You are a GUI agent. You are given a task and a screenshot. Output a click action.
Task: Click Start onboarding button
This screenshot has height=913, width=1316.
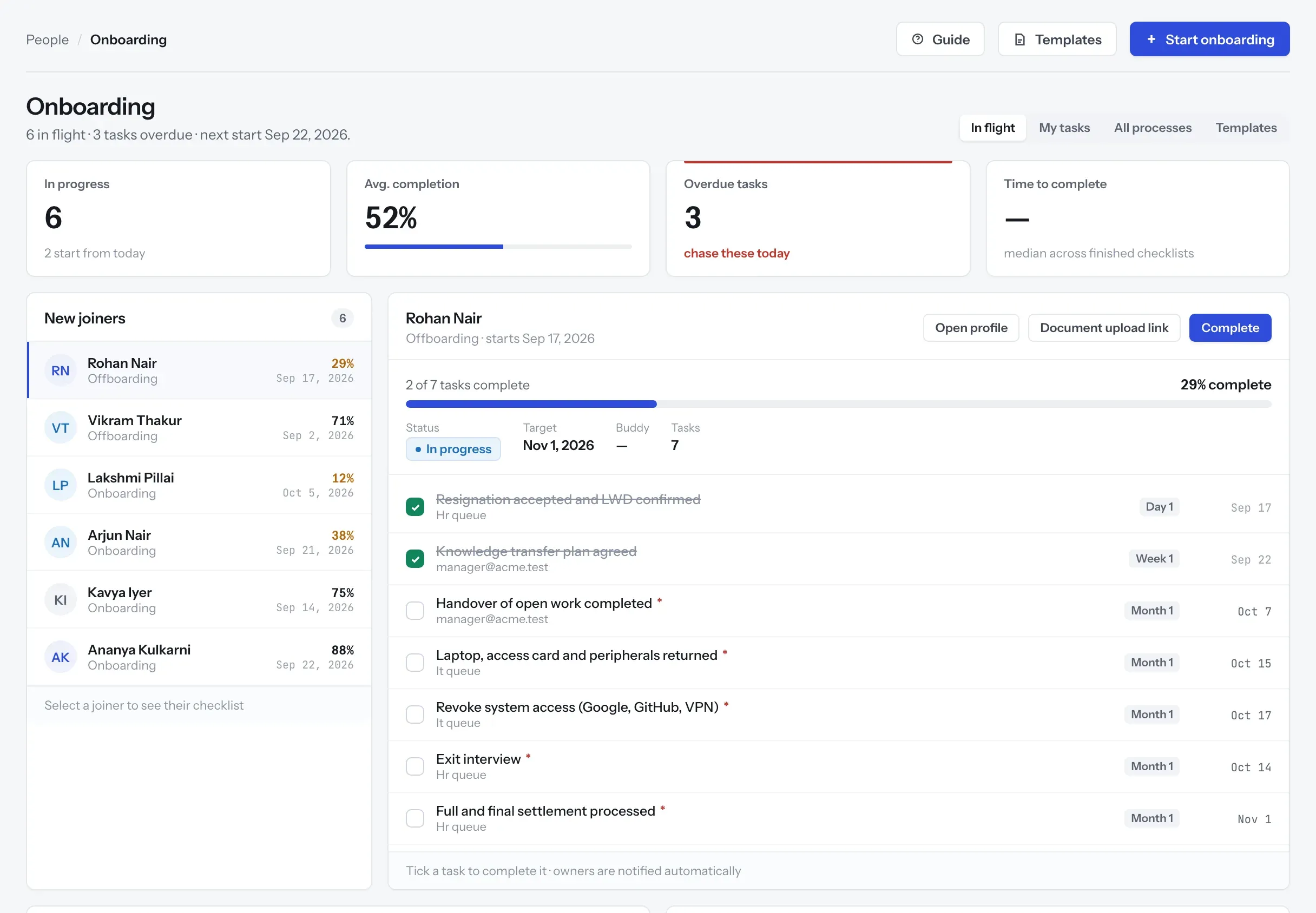pyautogui.click(x=1209, y=39)
